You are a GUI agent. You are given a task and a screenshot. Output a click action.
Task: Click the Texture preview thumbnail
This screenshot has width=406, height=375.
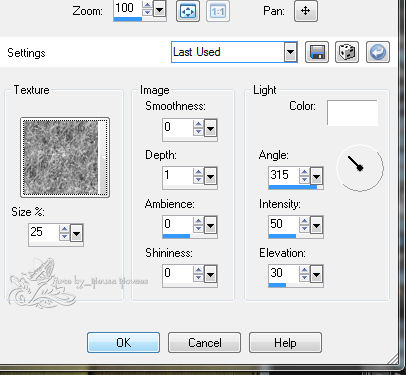pyautogui.click(x=65, y=157)
